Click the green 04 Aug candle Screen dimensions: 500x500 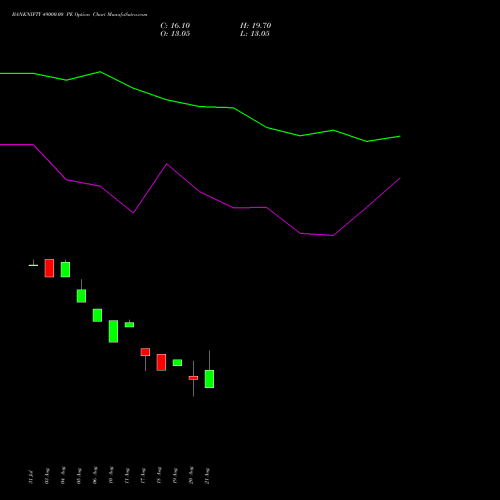click(x=65, y=269)
